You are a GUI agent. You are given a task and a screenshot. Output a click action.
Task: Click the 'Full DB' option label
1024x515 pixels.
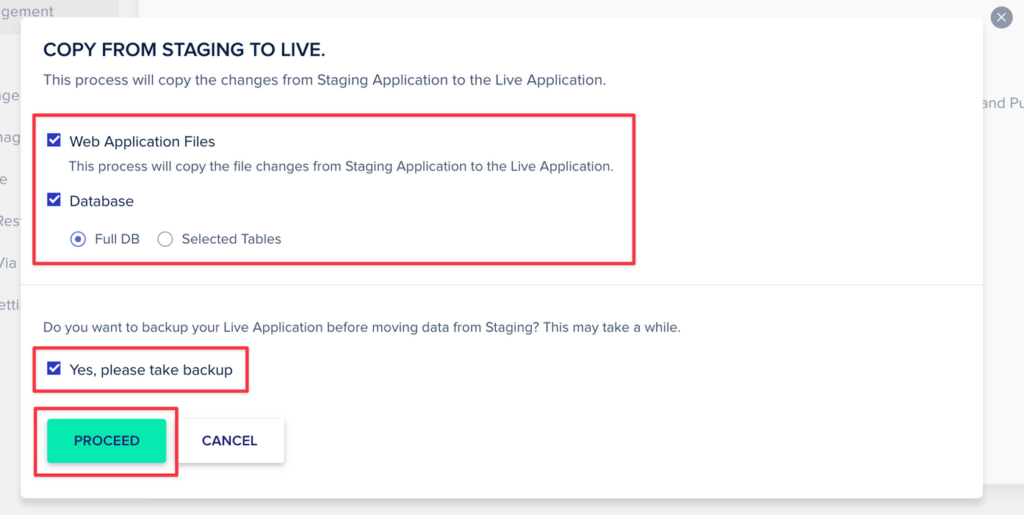tap(117, 239)
